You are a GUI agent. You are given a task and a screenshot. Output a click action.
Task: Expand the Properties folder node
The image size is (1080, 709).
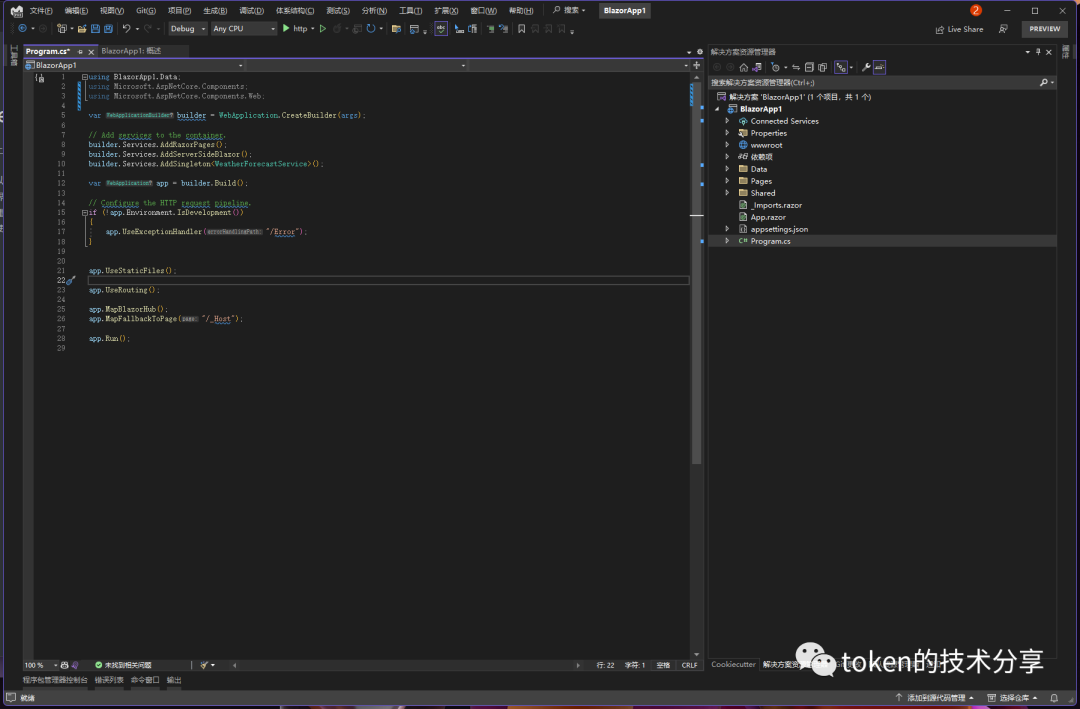(x=727, y=133)
